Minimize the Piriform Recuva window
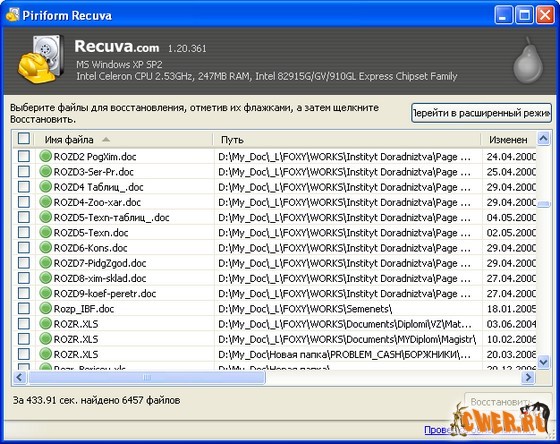The height and width of the screenshot is (444, 560). coord(503,15)
